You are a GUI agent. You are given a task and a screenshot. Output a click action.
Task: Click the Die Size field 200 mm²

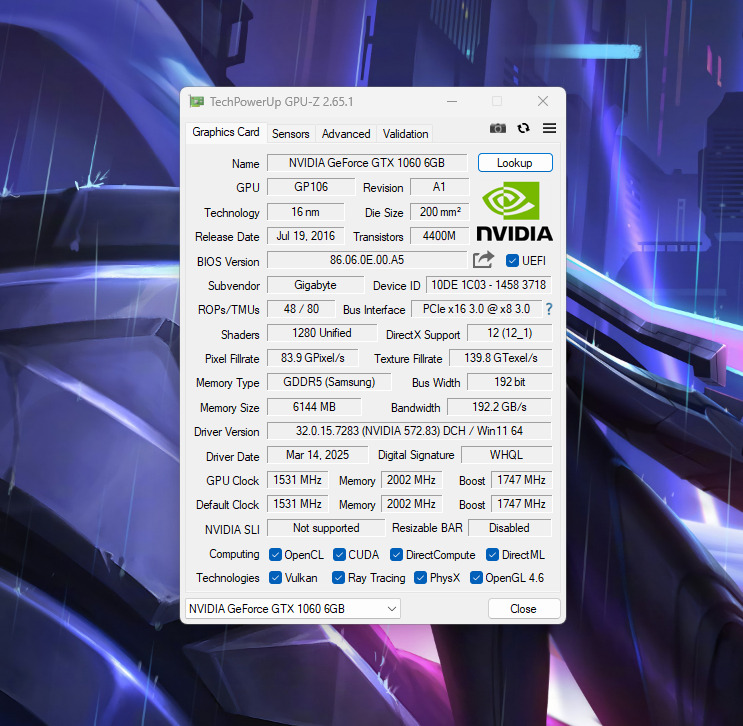point(440,212)
